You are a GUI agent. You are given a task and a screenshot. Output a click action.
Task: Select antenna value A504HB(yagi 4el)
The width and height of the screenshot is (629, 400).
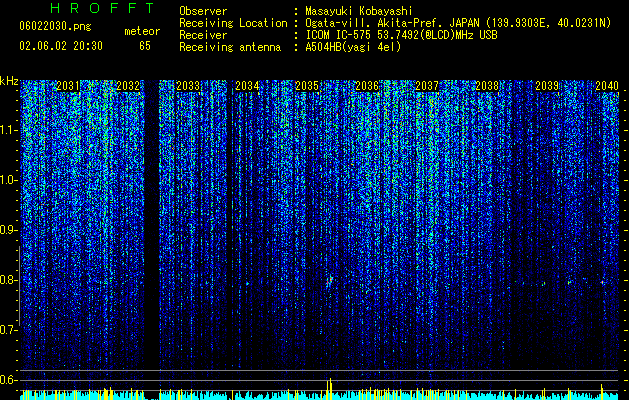[353, 47]
